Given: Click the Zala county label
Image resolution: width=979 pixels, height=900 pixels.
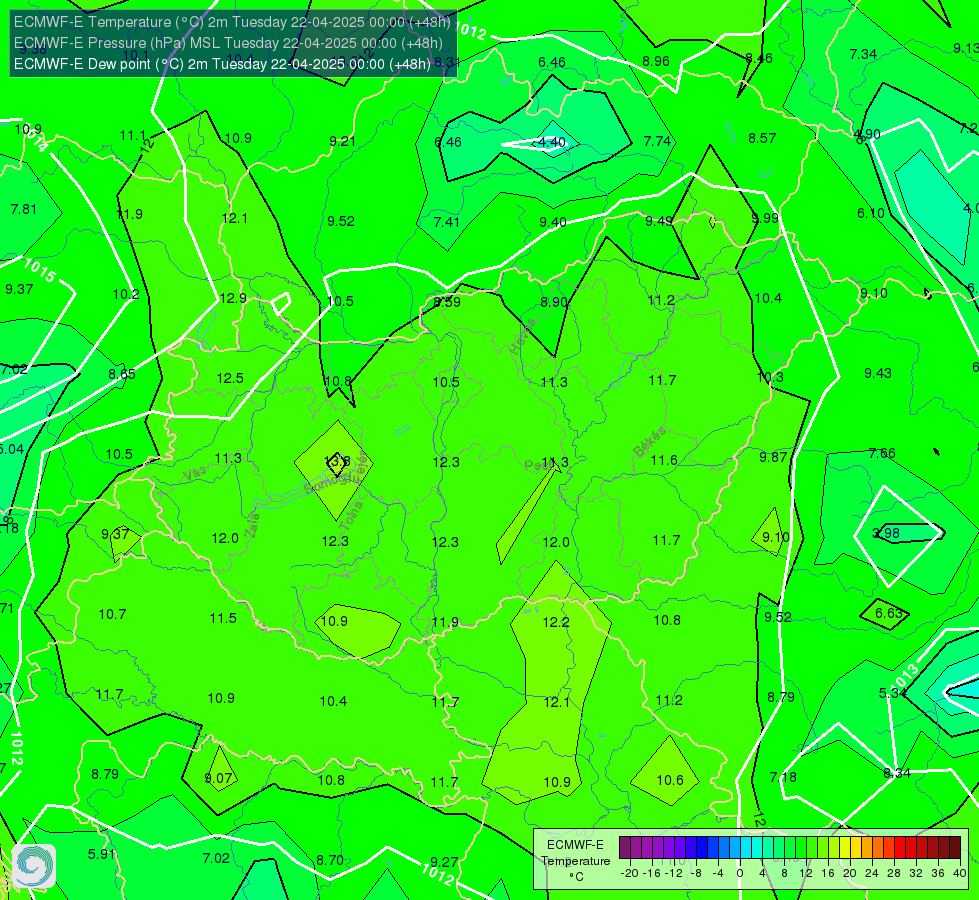Looking at the screenshot, I should coord(252,528).
